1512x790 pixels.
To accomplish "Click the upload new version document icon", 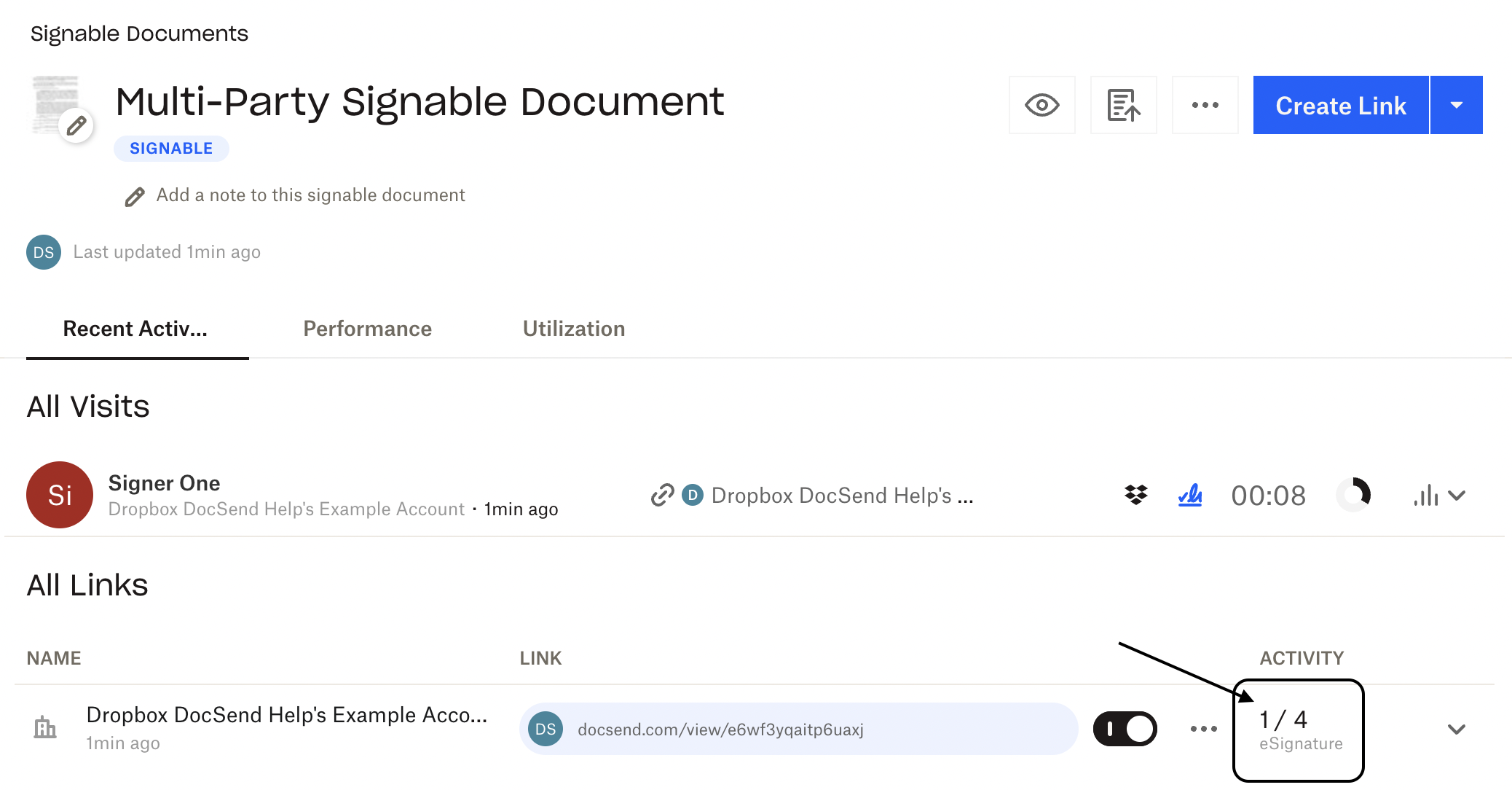I will pyautogui.click(x=1123, y=105).
